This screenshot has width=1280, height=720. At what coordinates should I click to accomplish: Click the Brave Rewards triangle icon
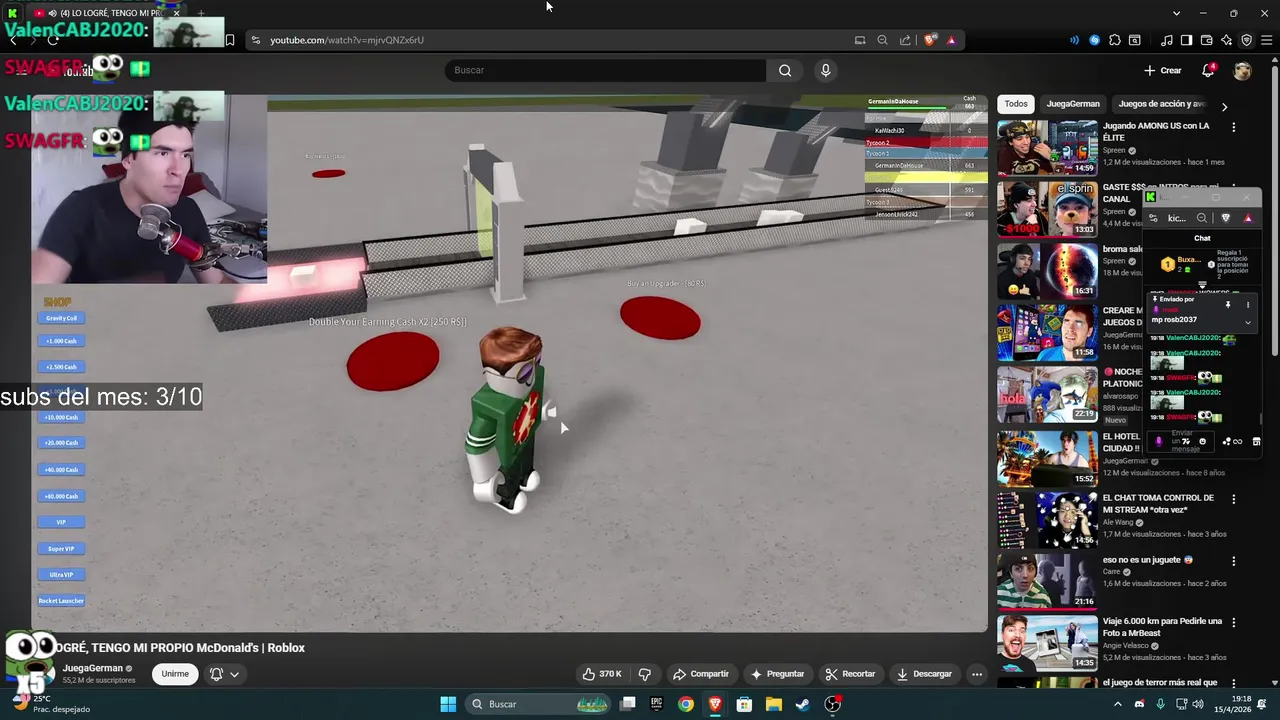tap(951, 40)
